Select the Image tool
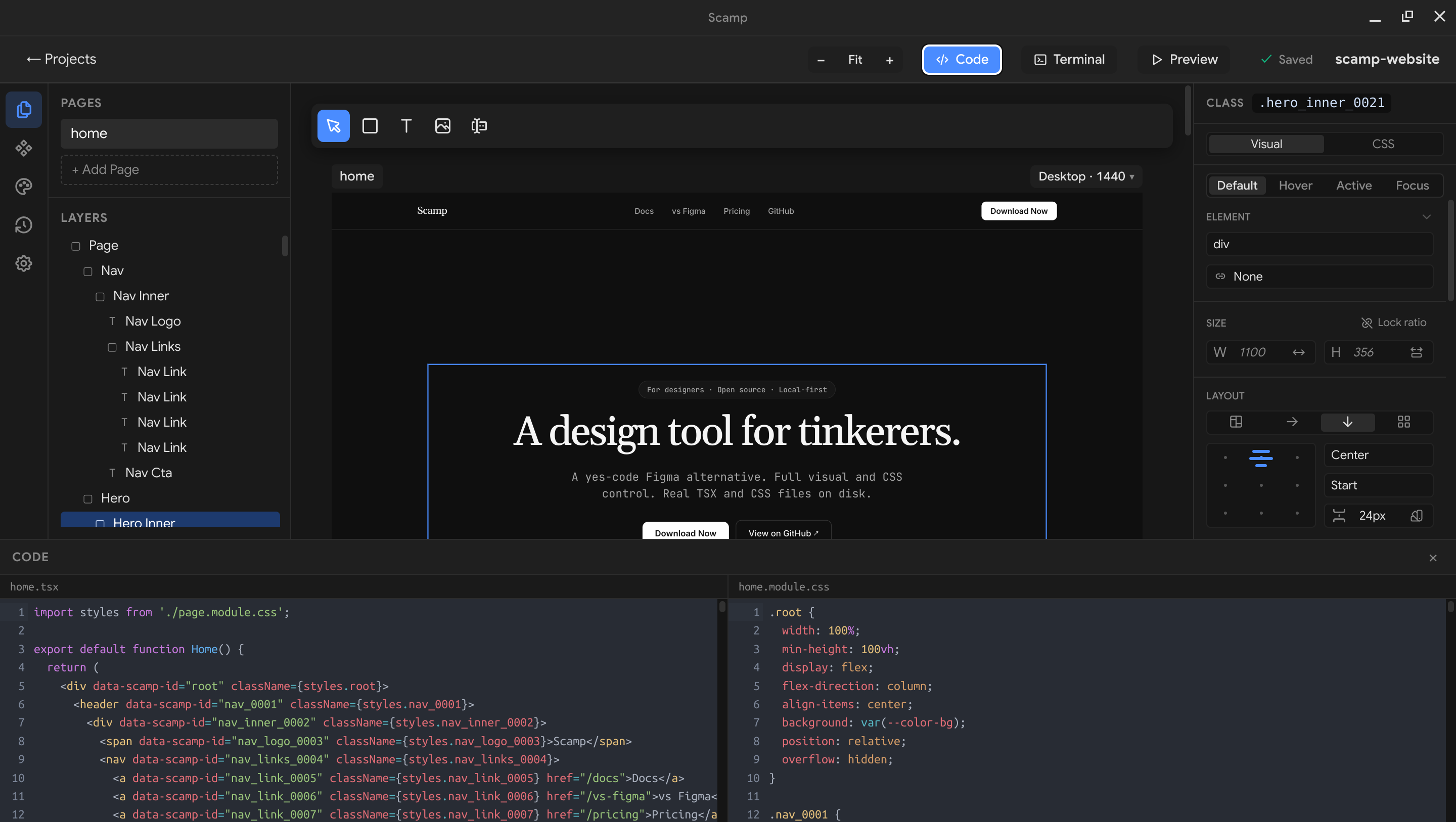1456x822 pixels. (x=442, y=125)
